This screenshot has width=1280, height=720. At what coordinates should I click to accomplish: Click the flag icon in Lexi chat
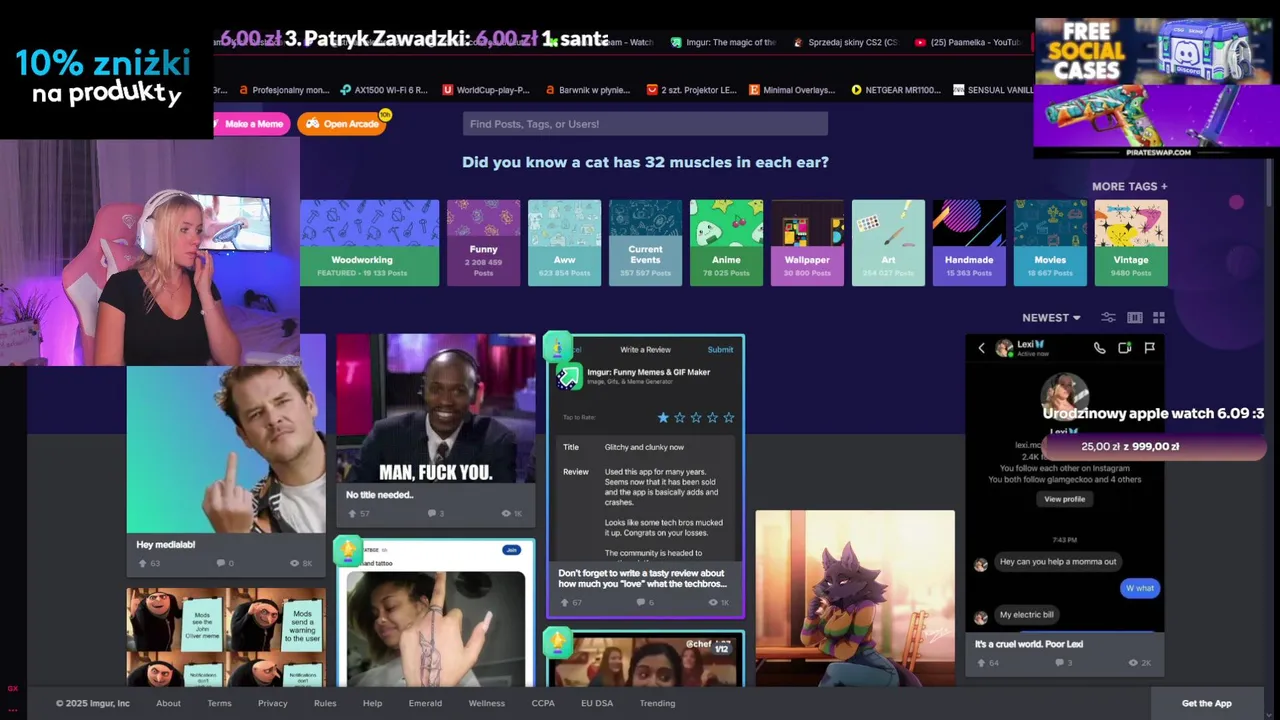[x=1149, y=348]
